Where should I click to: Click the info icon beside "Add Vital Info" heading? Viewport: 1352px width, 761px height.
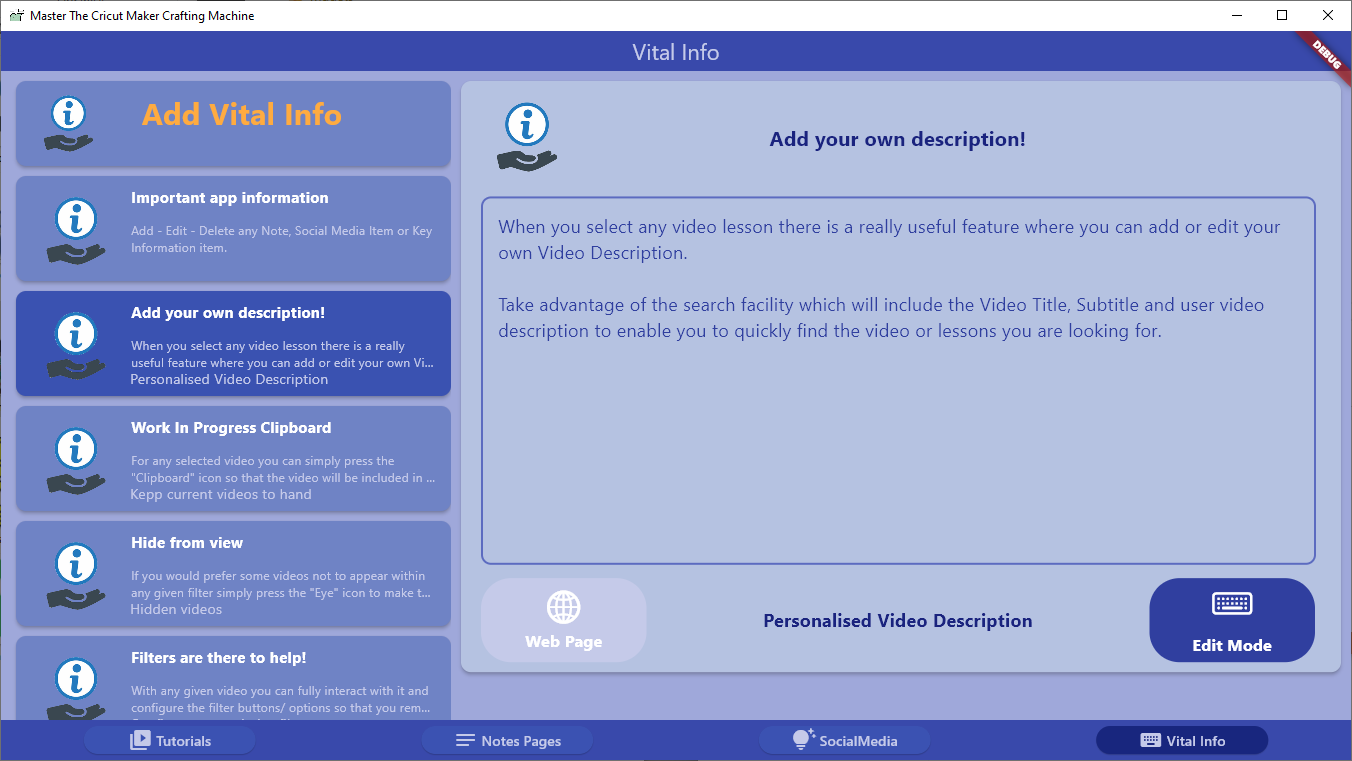[67, 122]
